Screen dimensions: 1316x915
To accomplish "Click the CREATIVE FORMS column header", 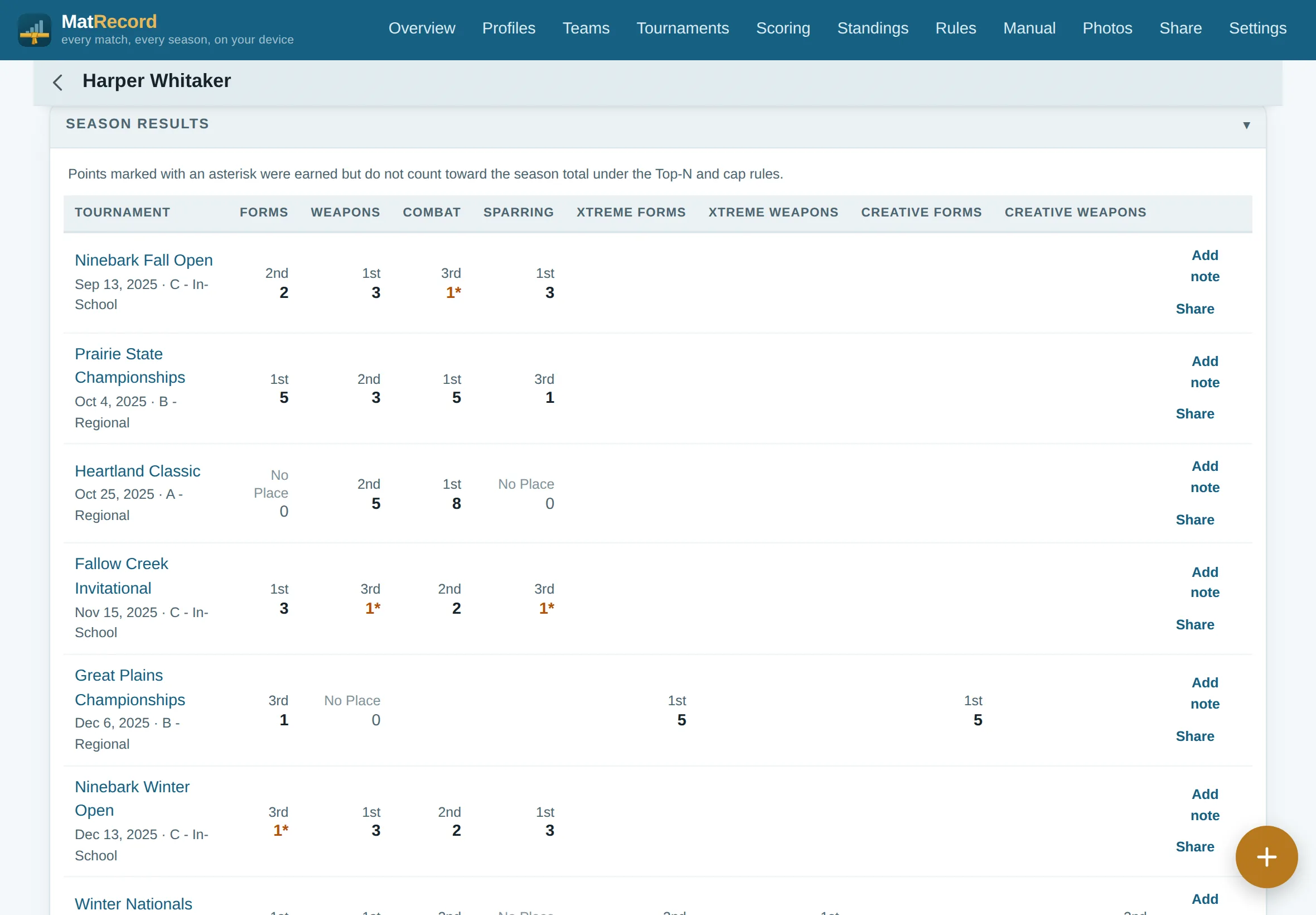I will pos(921,212).
